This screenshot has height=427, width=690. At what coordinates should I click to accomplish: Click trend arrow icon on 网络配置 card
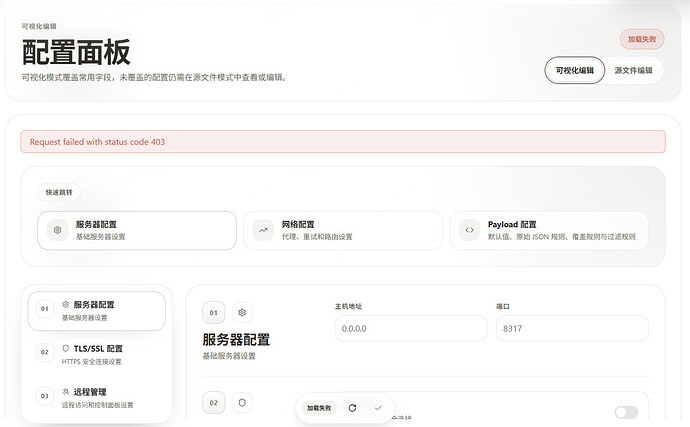coord(263,230)
